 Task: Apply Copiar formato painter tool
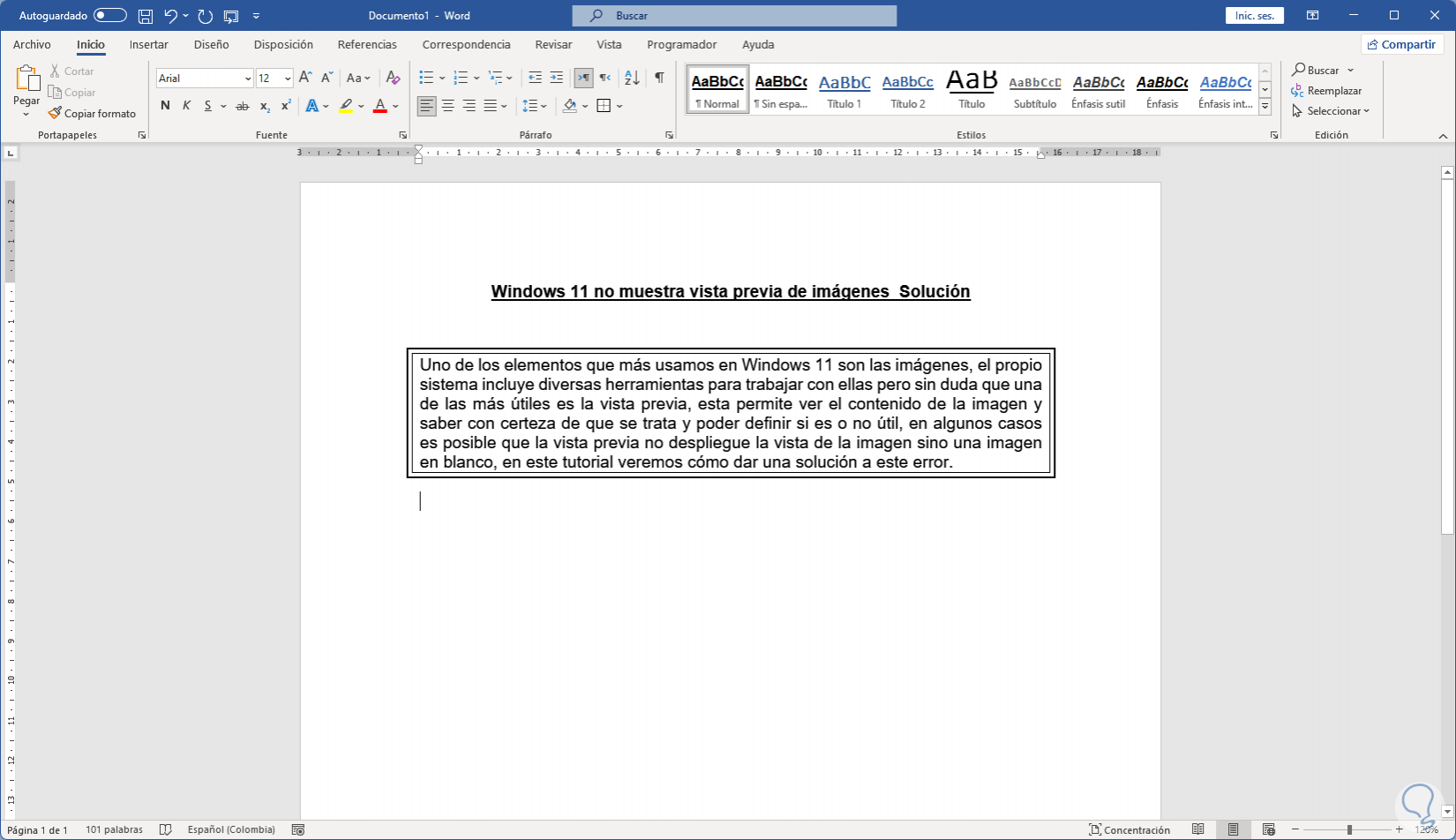click(92, 114)
